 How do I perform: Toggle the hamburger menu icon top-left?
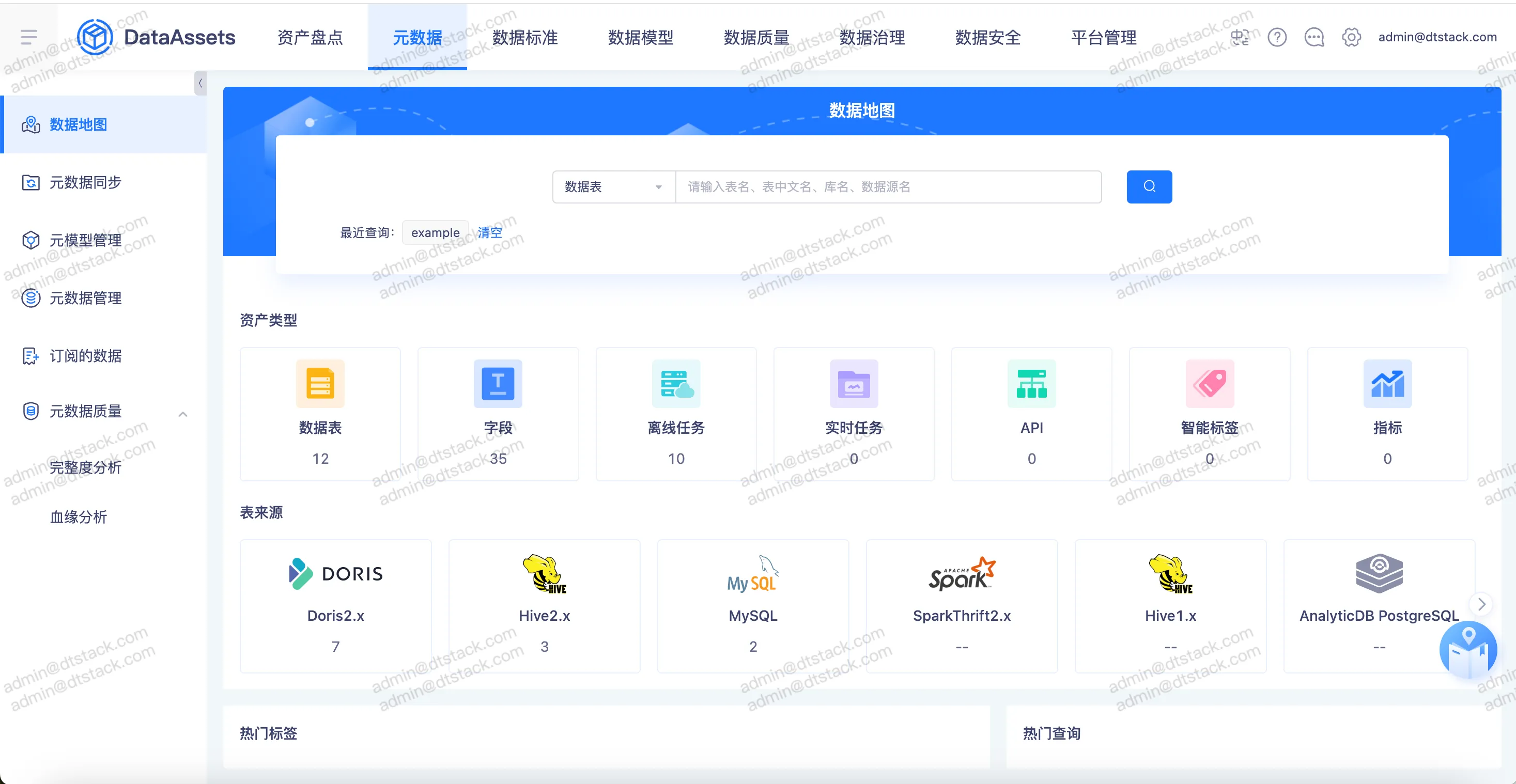28,38
